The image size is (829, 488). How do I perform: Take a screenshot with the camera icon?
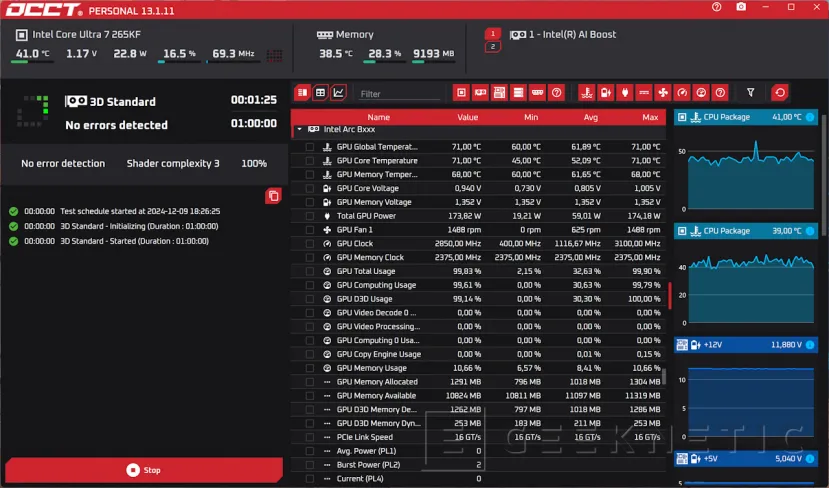point(741,7)
